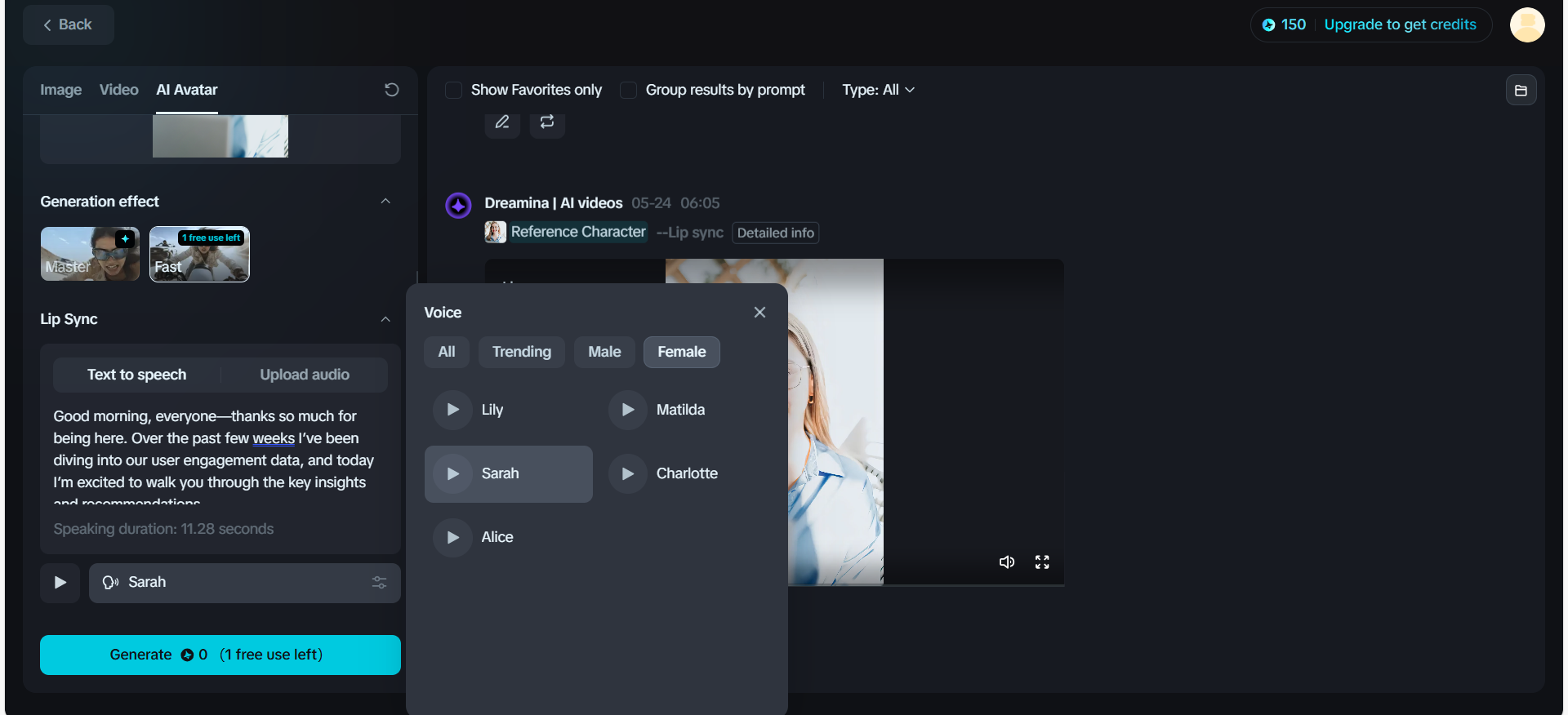
Task: Play the Matilda voice sample
Action: pos(628,410)
